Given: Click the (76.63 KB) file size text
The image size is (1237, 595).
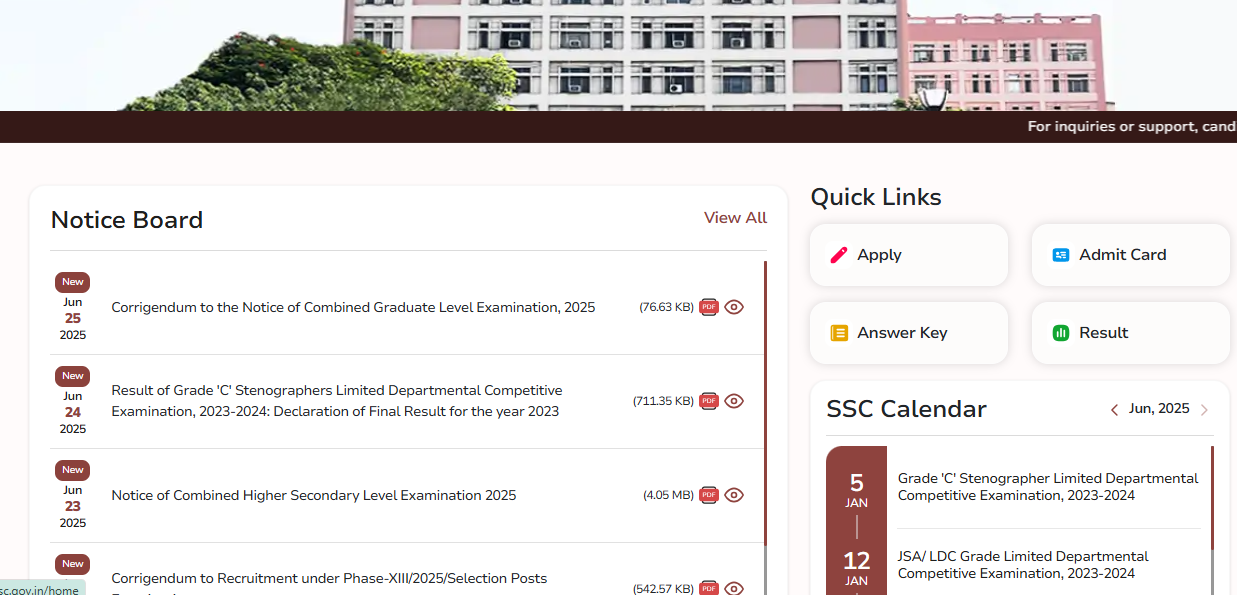Looking at the screenshot, I should (666, 307).
